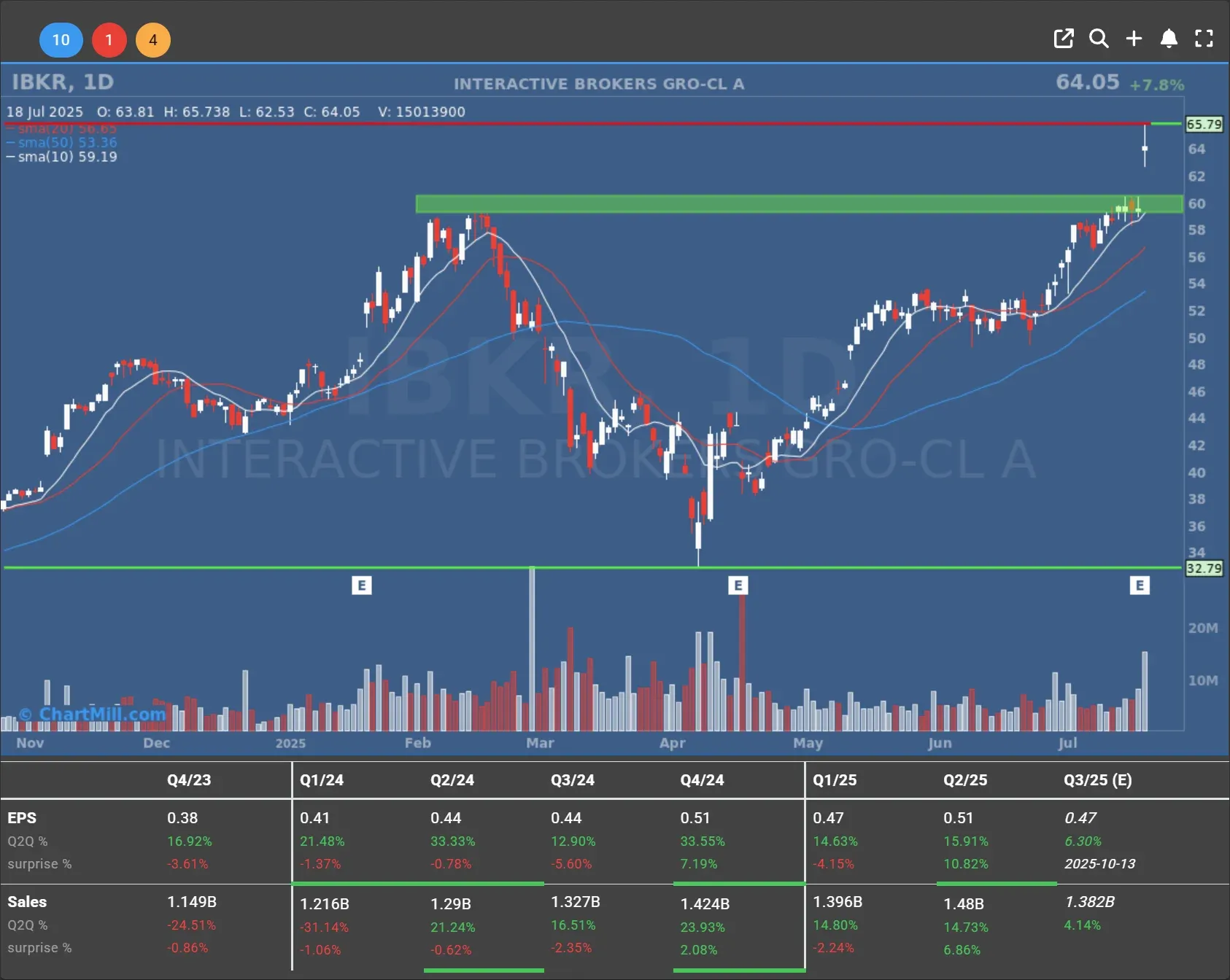This screenshot has width=1230, height=980.
Task: Click the Q1/24 column header
Action: tap(322, 779)
